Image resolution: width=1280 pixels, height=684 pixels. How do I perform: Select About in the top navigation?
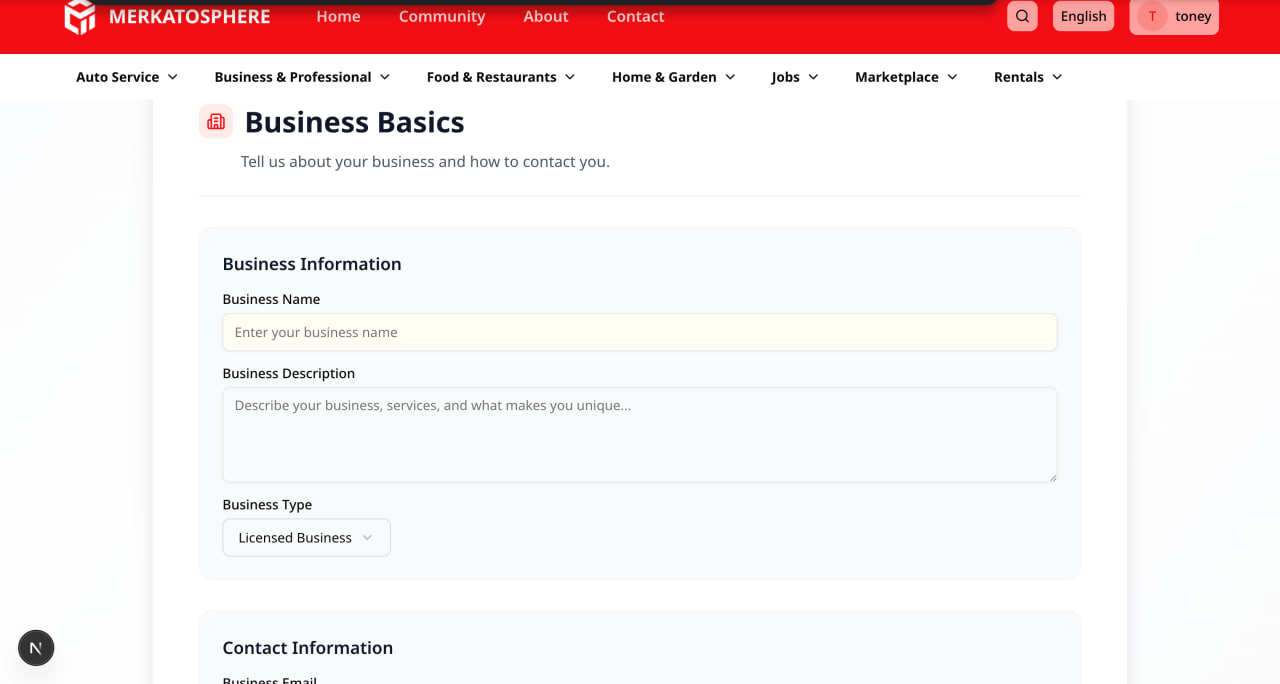click(546, 16)
